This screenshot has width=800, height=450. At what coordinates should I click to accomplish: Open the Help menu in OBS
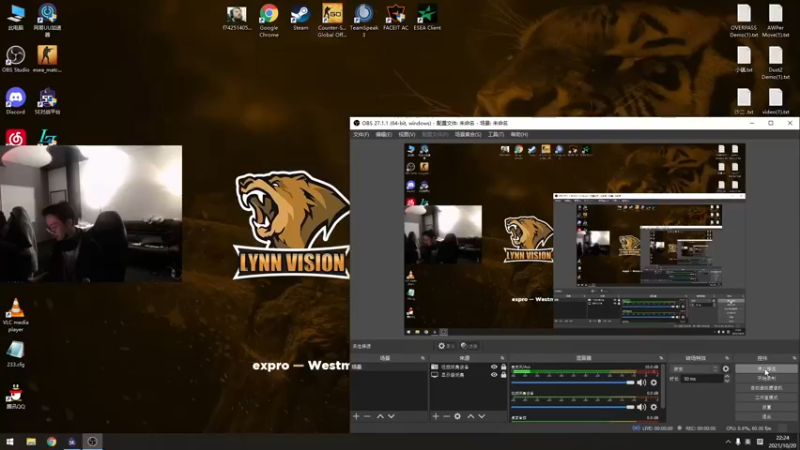[x=519, y=135]
